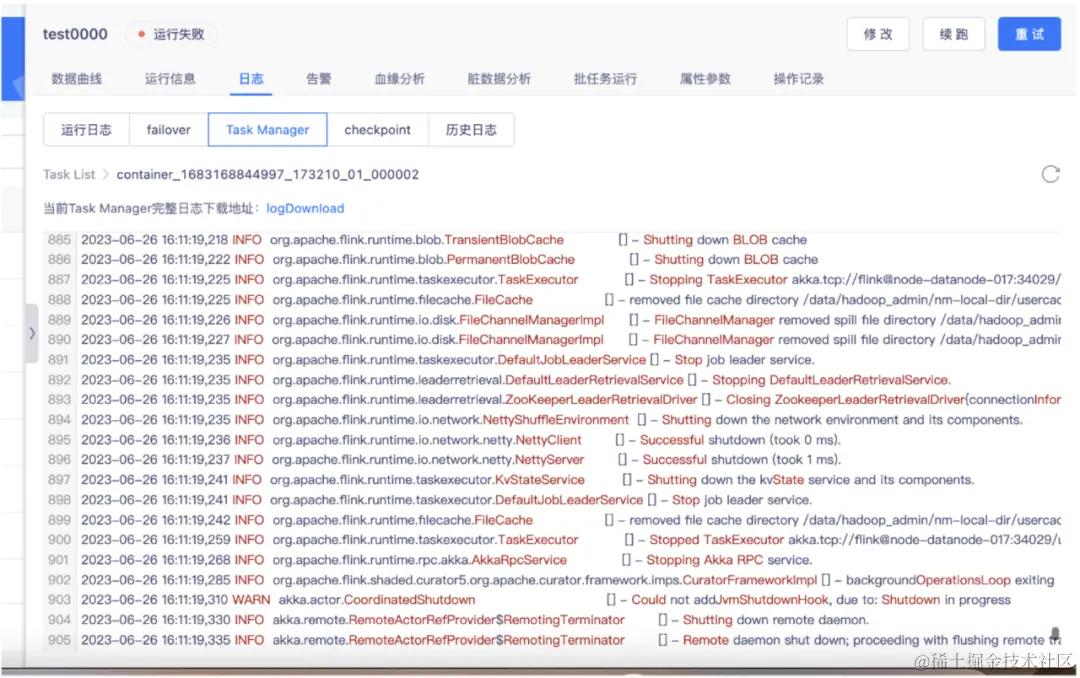Click log line 885 TransientBlobCache
Screen dimensions: 1080x678
[551, 240]
